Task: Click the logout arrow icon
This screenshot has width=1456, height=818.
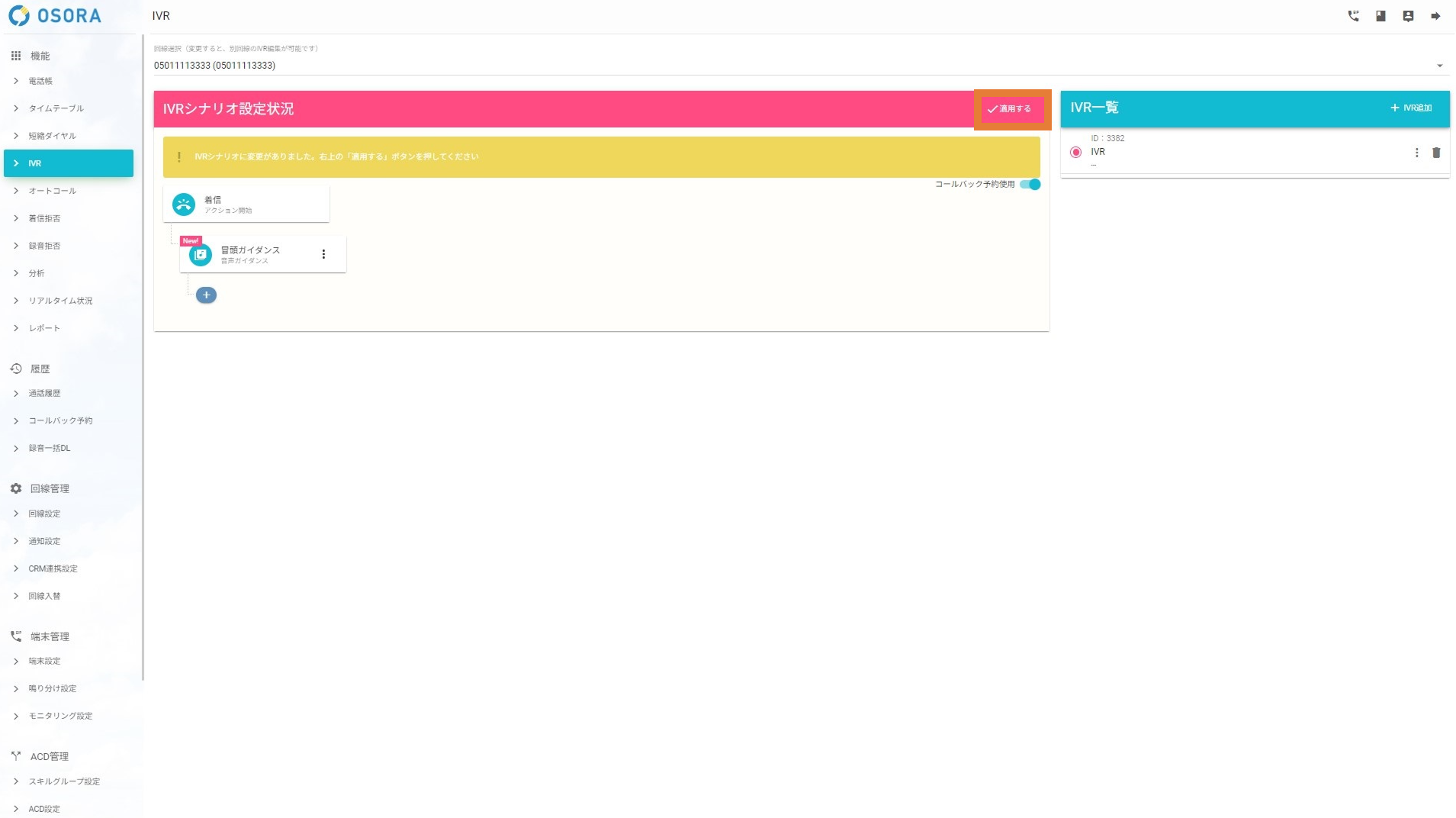Action: coord(1435,16)
